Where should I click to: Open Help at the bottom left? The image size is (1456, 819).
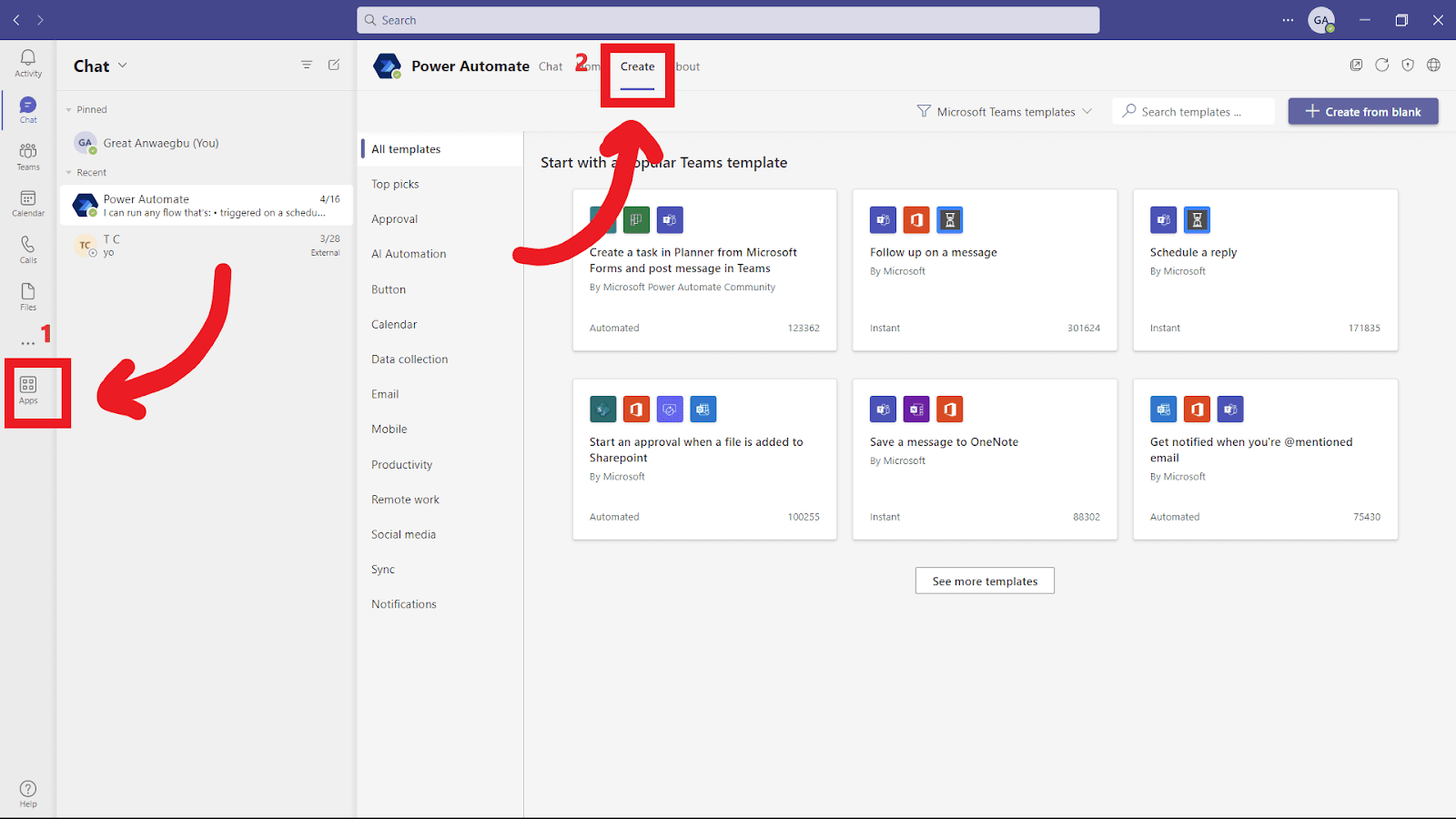pos(27,792)
